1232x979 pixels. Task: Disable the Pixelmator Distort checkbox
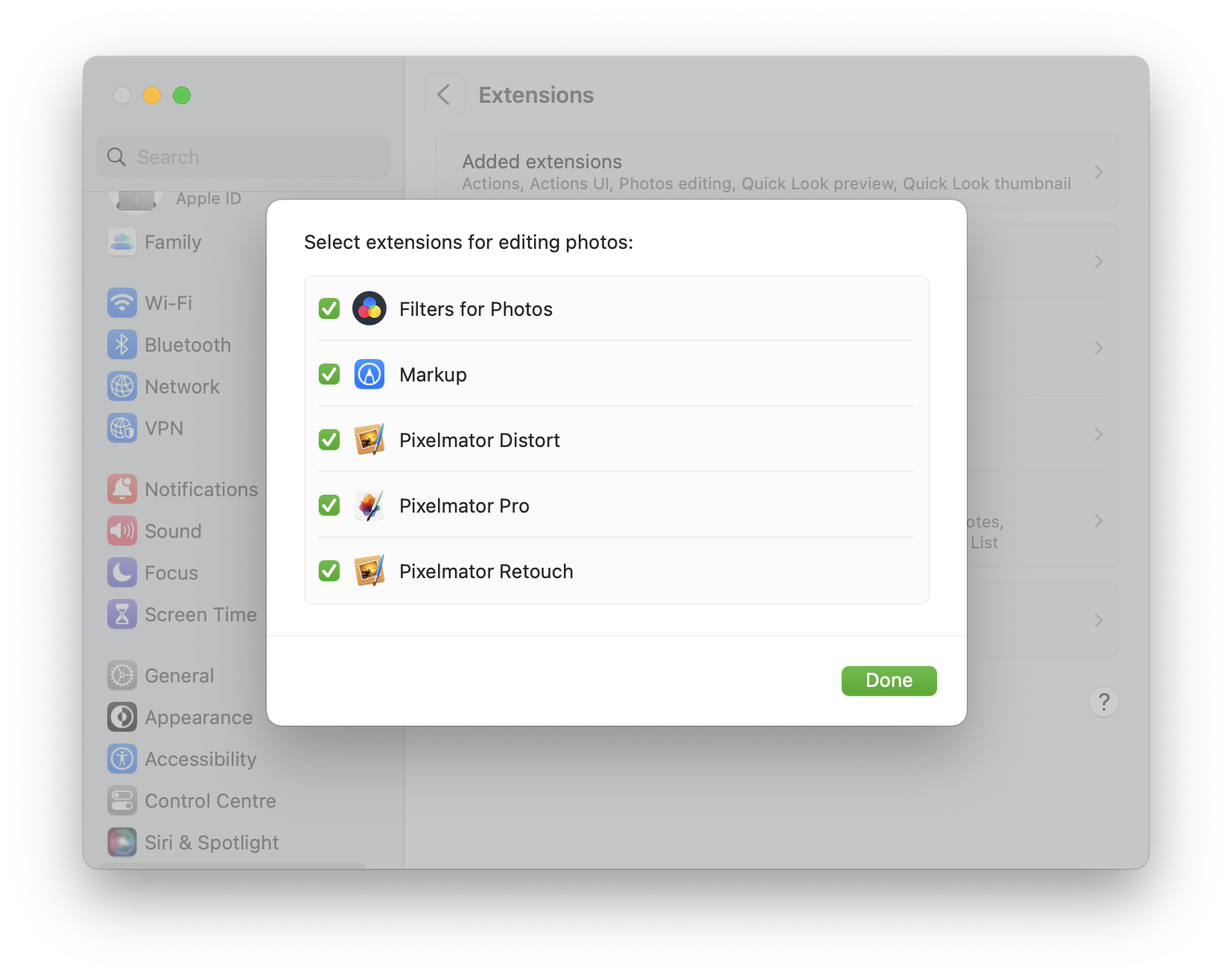[x=329, y=440]
